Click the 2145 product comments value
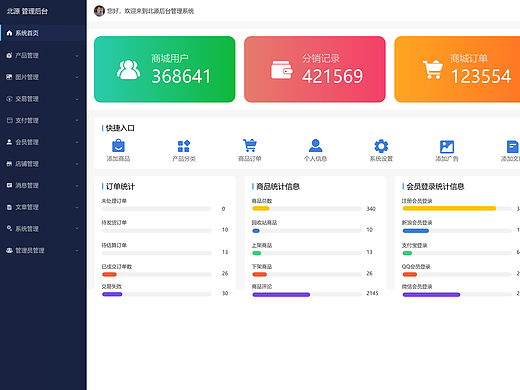Viewport: 520px width, 390px height. pyautogui.click(x=372, y=293)
